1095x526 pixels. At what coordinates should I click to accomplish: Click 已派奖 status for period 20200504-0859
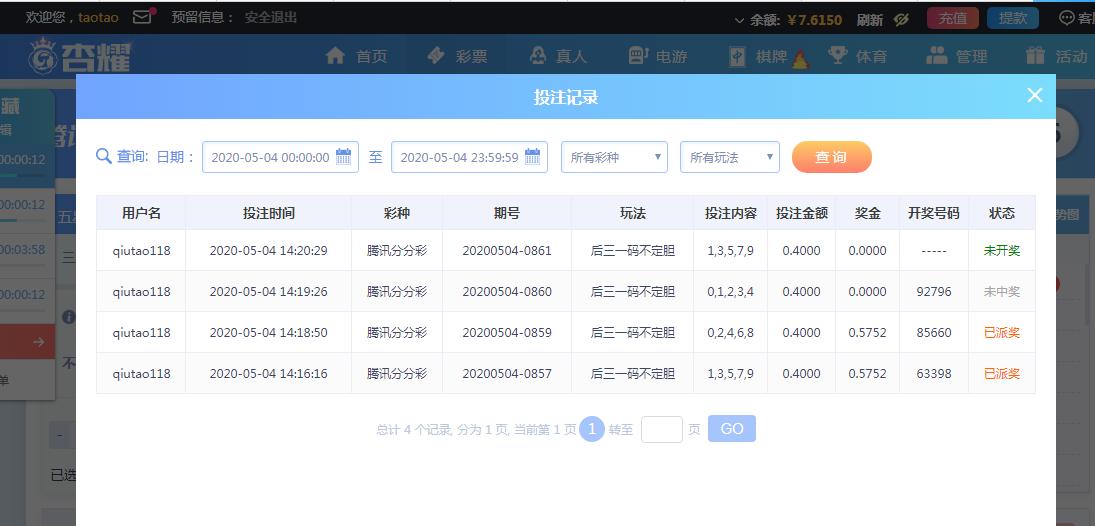[1002, 333]
